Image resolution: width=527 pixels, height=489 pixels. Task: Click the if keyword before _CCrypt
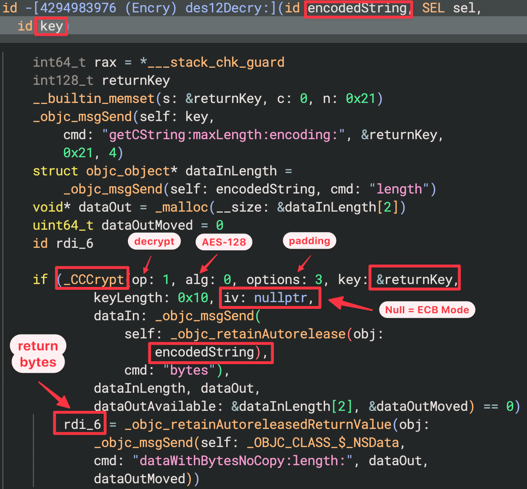pos(40,280)
